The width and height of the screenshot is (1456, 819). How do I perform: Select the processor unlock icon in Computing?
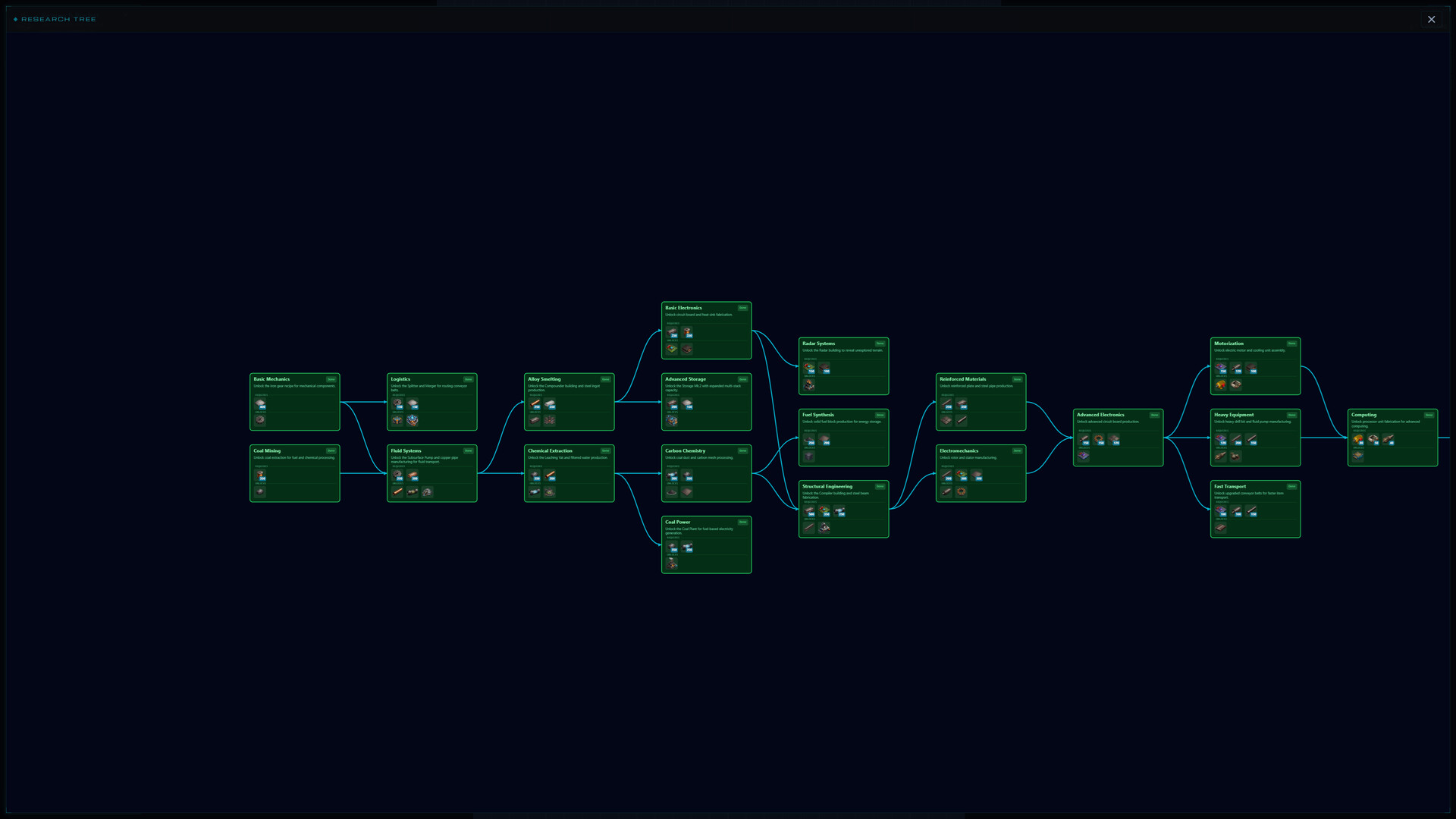(1358, 456)
